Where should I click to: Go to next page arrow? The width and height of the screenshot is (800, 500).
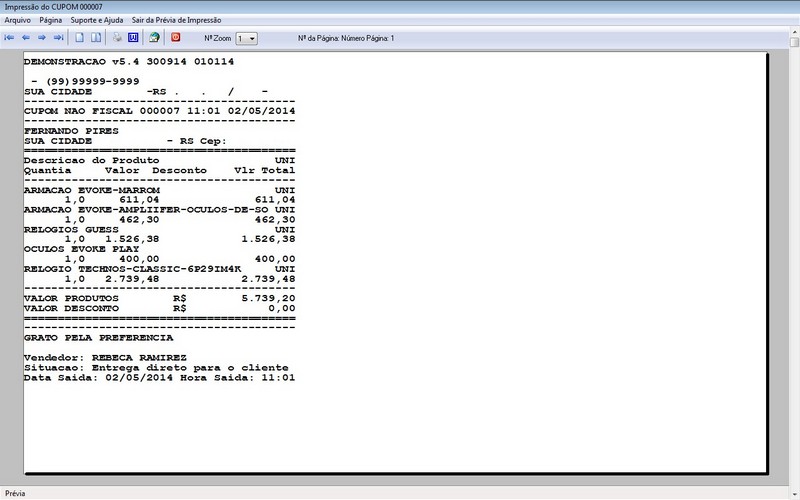coord(42,38)
